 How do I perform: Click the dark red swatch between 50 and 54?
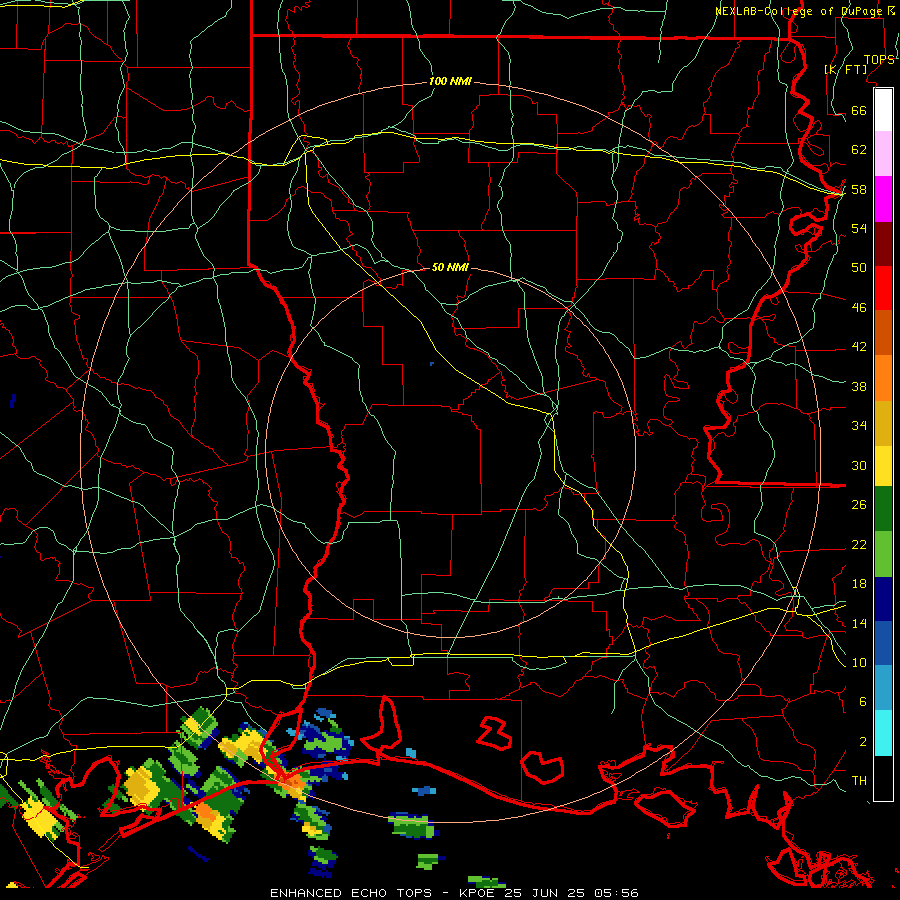(x=883, y=245)
